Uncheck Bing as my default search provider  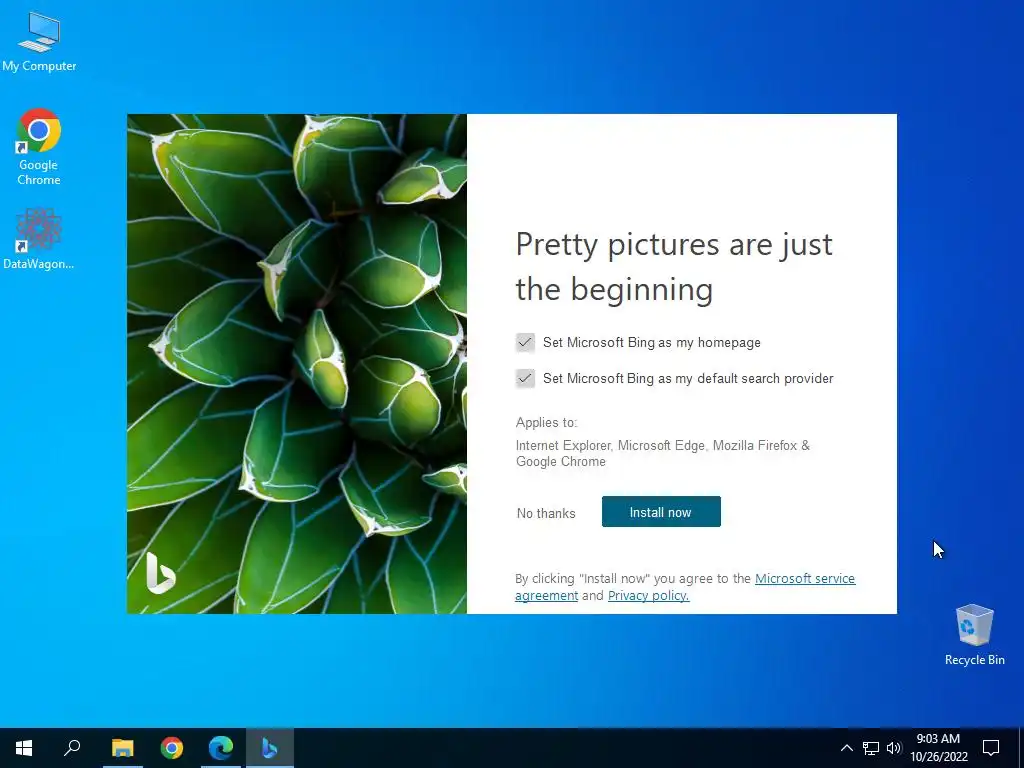525,378
